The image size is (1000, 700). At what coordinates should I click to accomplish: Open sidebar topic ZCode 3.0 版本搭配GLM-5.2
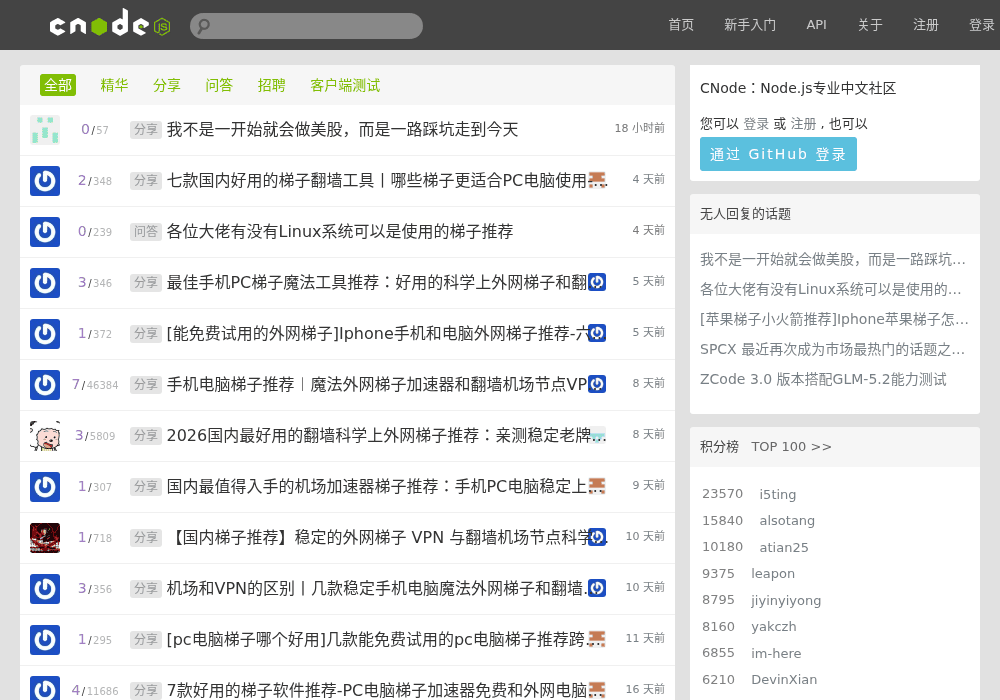(823, 379)
